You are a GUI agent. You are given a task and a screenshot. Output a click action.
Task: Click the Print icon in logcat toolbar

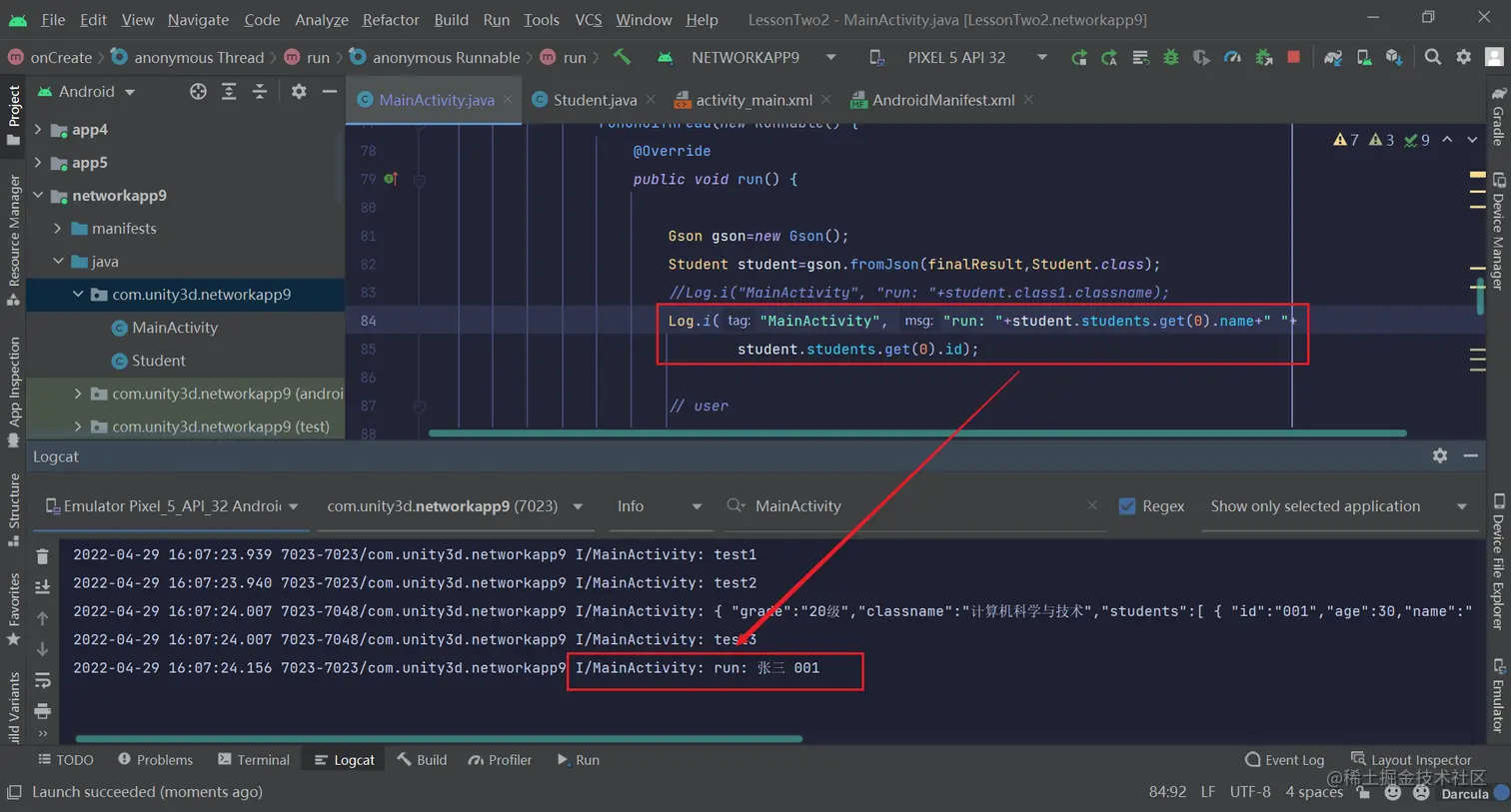point(42,711)
